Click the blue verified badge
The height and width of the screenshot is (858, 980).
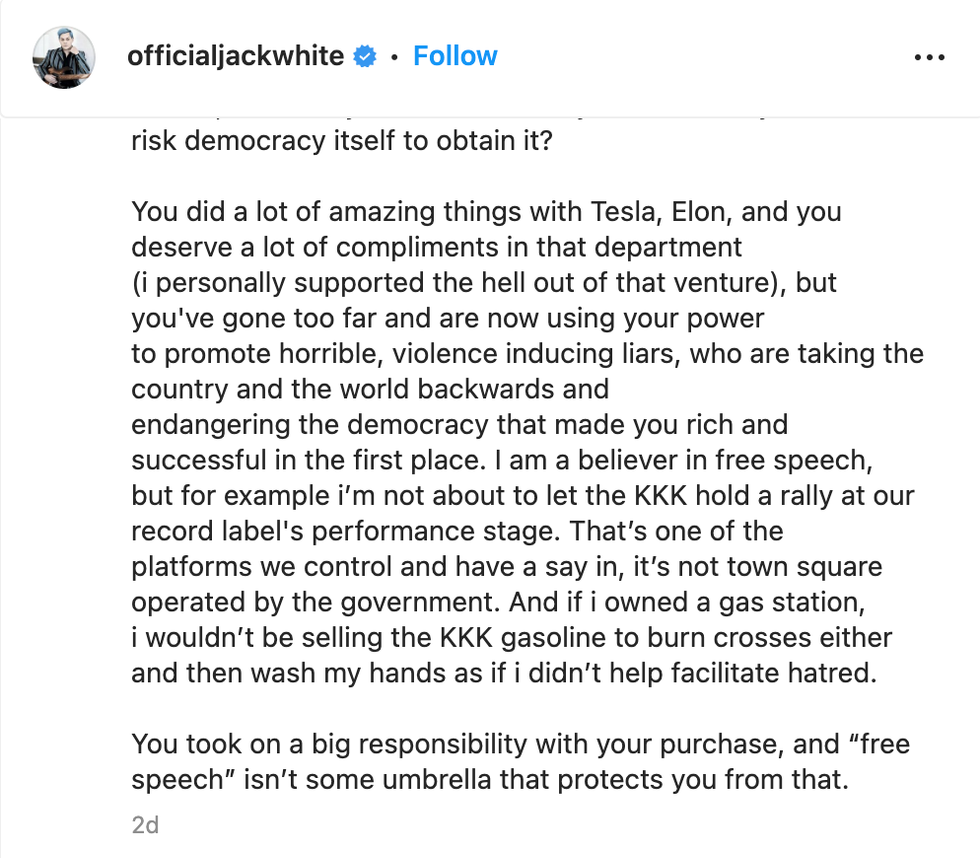pos(366,57)
